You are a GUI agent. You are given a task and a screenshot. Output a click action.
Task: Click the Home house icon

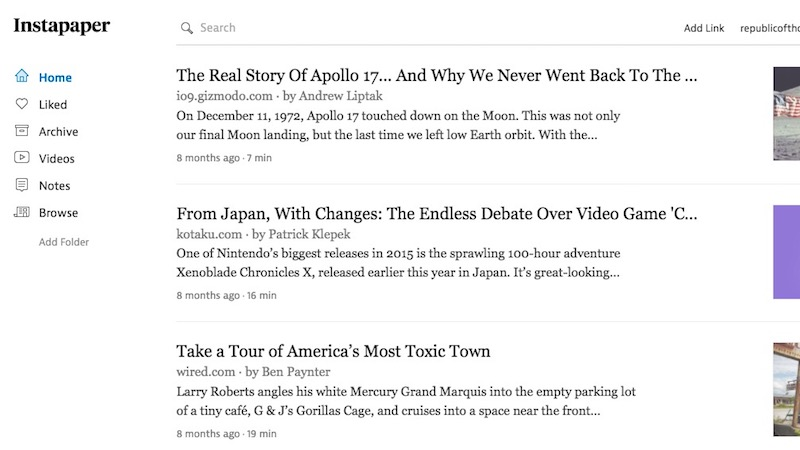click(21, 76)
